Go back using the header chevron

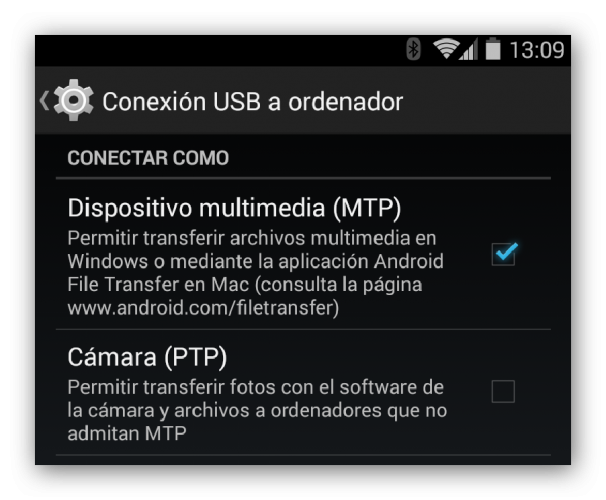tap(44, 100)
